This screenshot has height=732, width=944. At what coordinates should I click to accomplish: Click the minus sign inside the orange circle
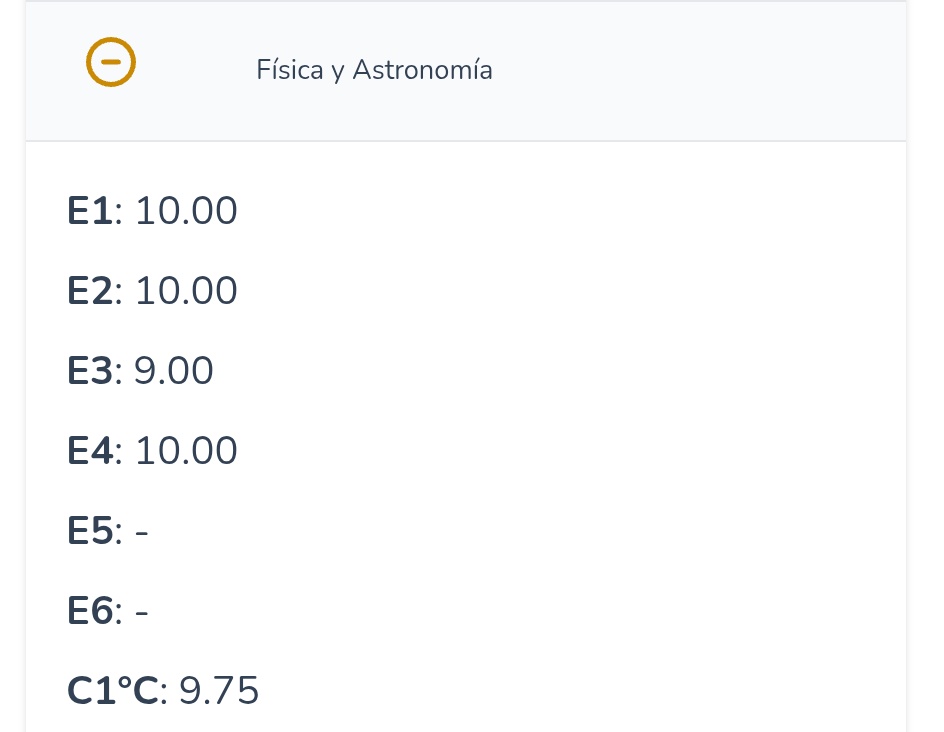point(111,62)
